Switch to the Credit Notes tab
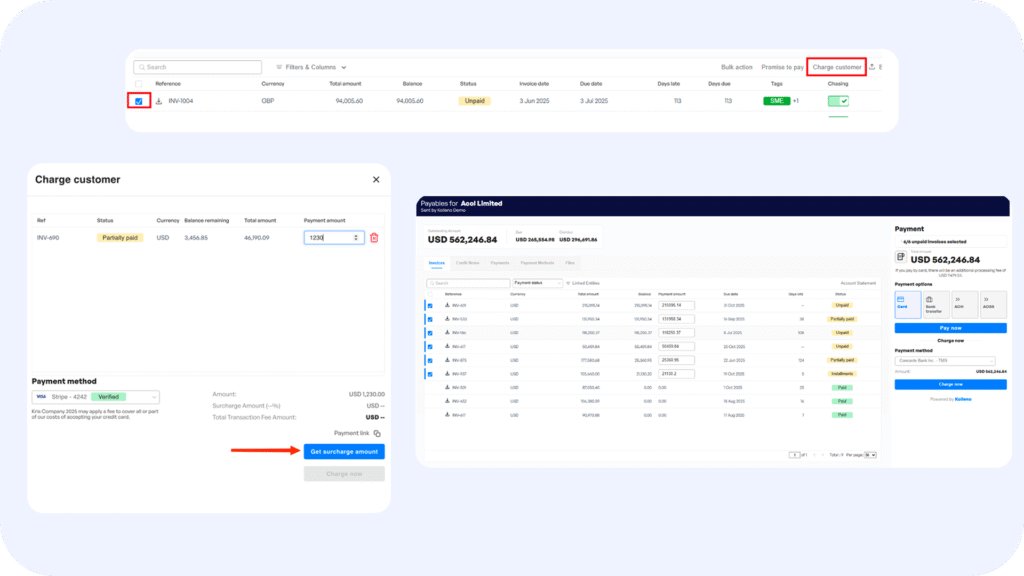Image resolution: width=1024 pixels, height=576 pixels. click(467, 262)
